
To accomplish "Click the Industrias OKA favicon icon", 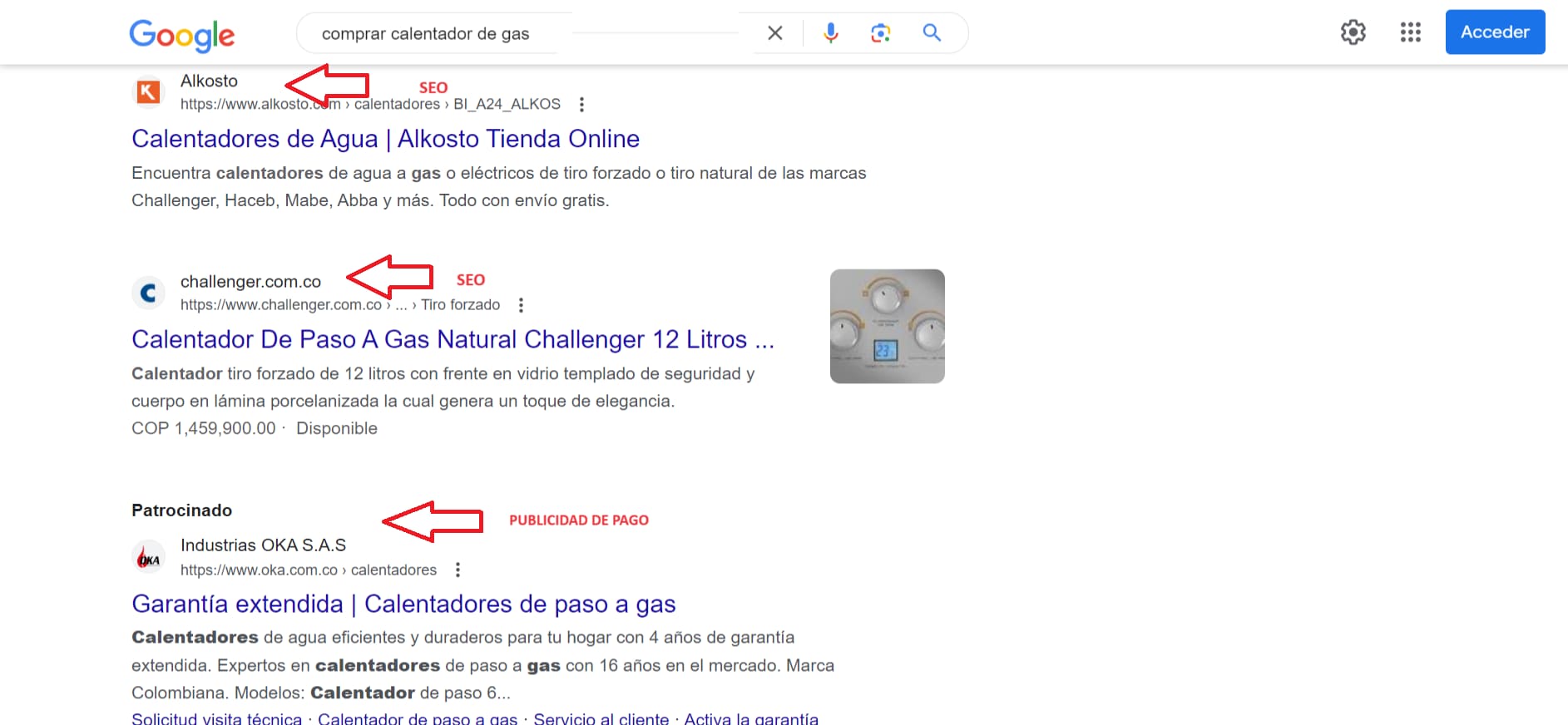I will tap(148, 557).
